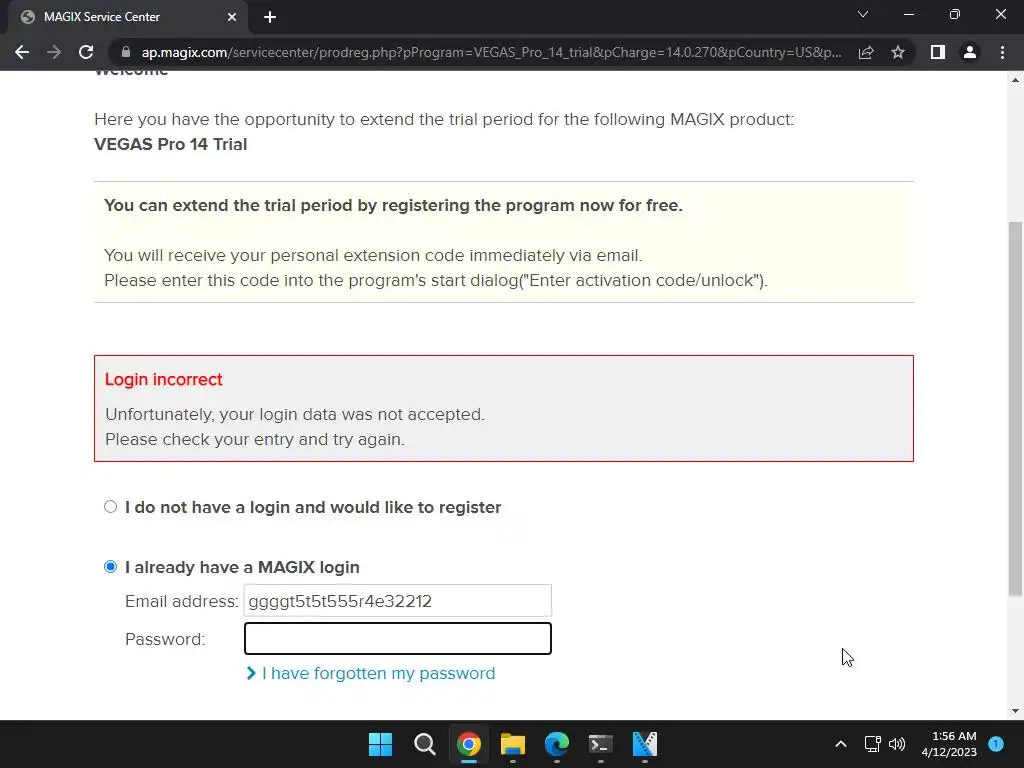
Task: Open network status tray icon
Action: click(x=872, y=744)
